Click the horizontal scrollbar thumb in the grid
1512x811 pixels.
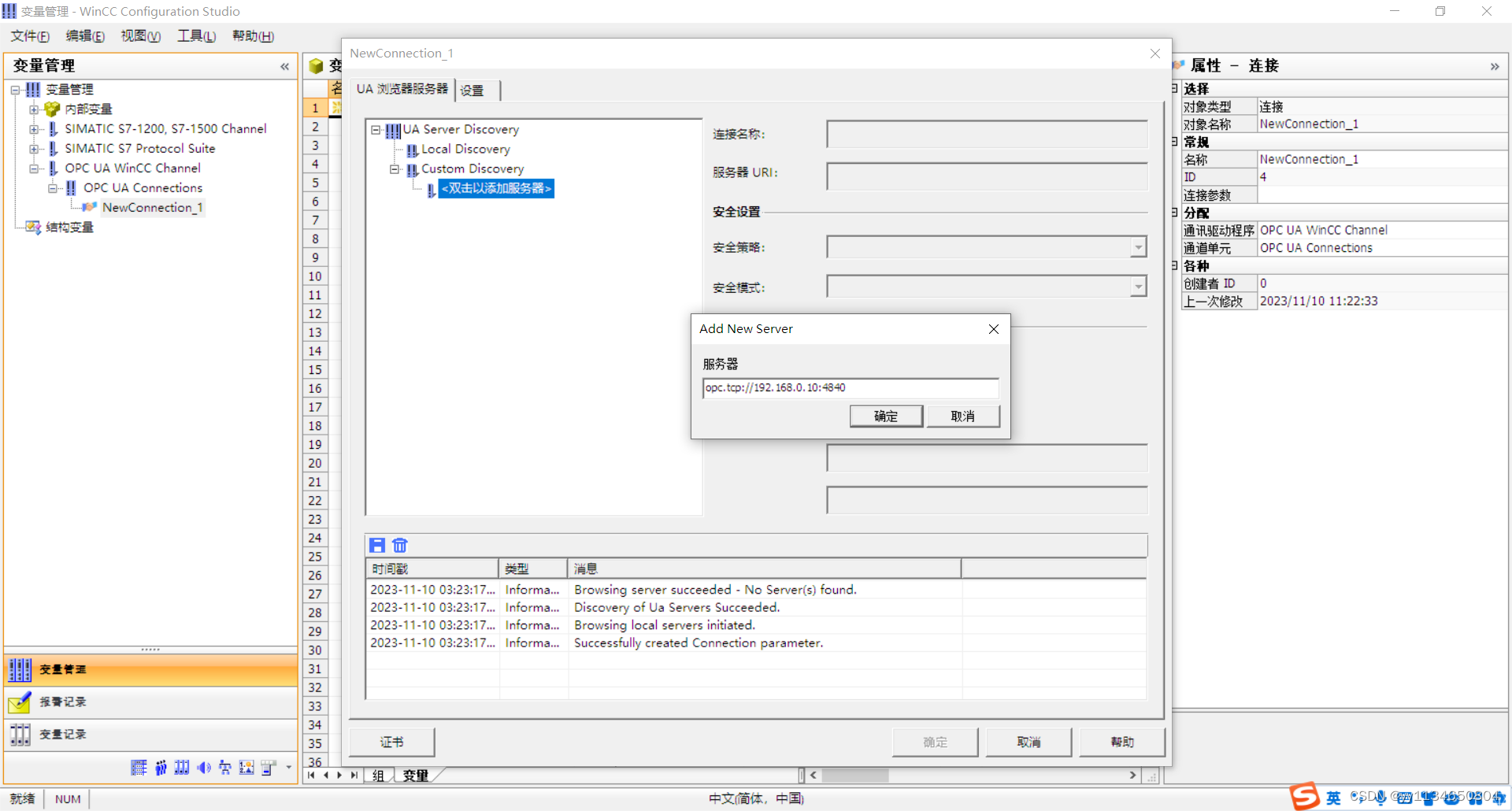tap(855, 776)
